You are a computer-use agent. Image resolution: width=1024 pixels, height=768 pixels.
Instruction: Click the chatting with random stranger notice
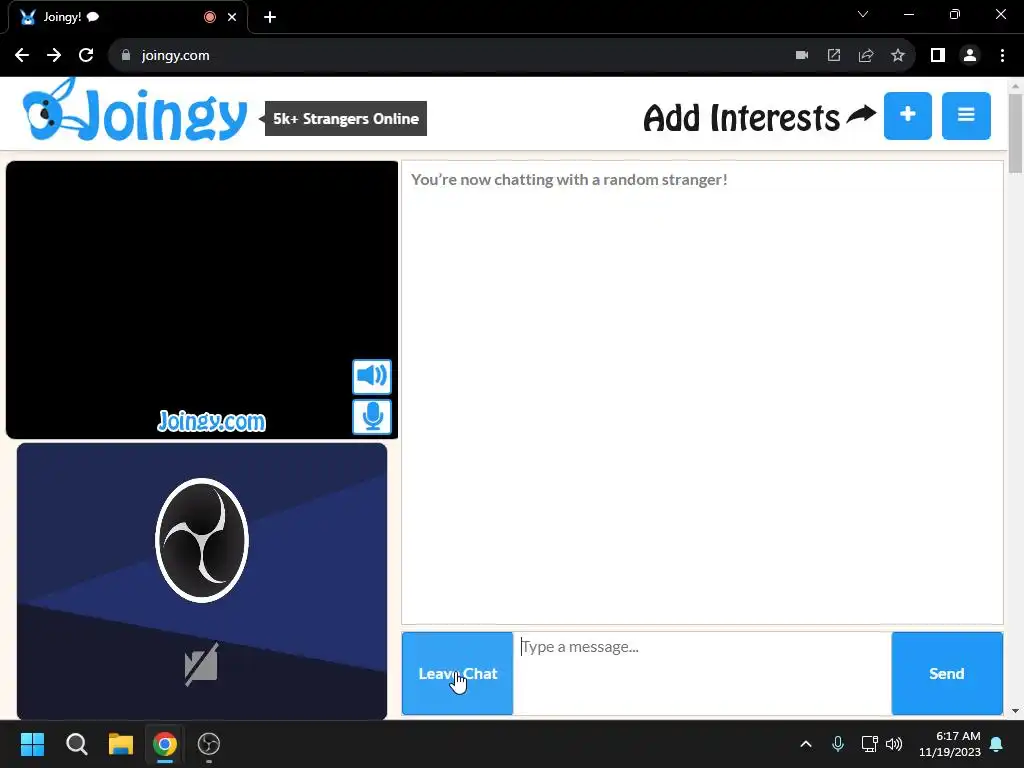tap(569, 180)
